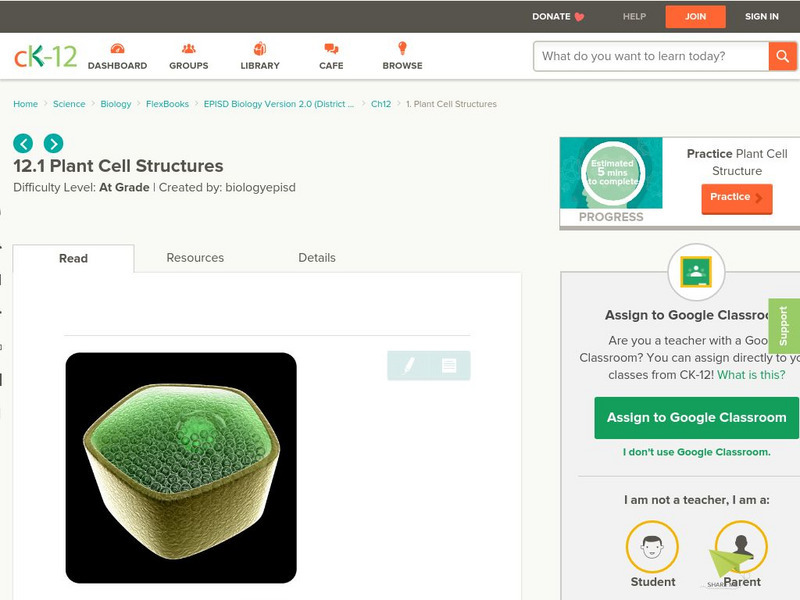The width and height of the screenshot is (800, 600).
Task: Open the Dashboard gauge icon
Action: pyautogui.click(x=117, y=48)
